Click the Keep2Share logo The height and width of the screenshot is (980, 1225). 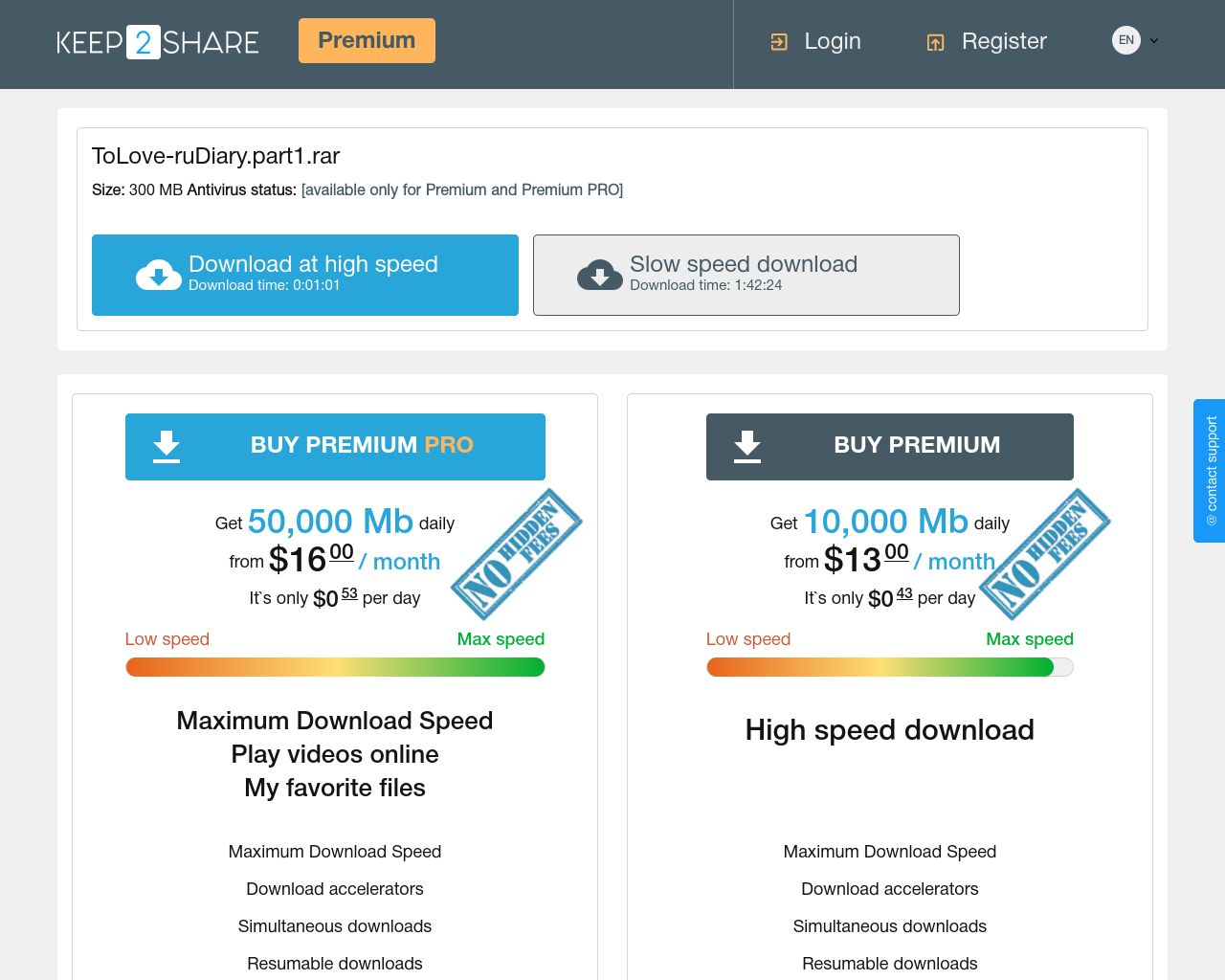coord(158,42)
